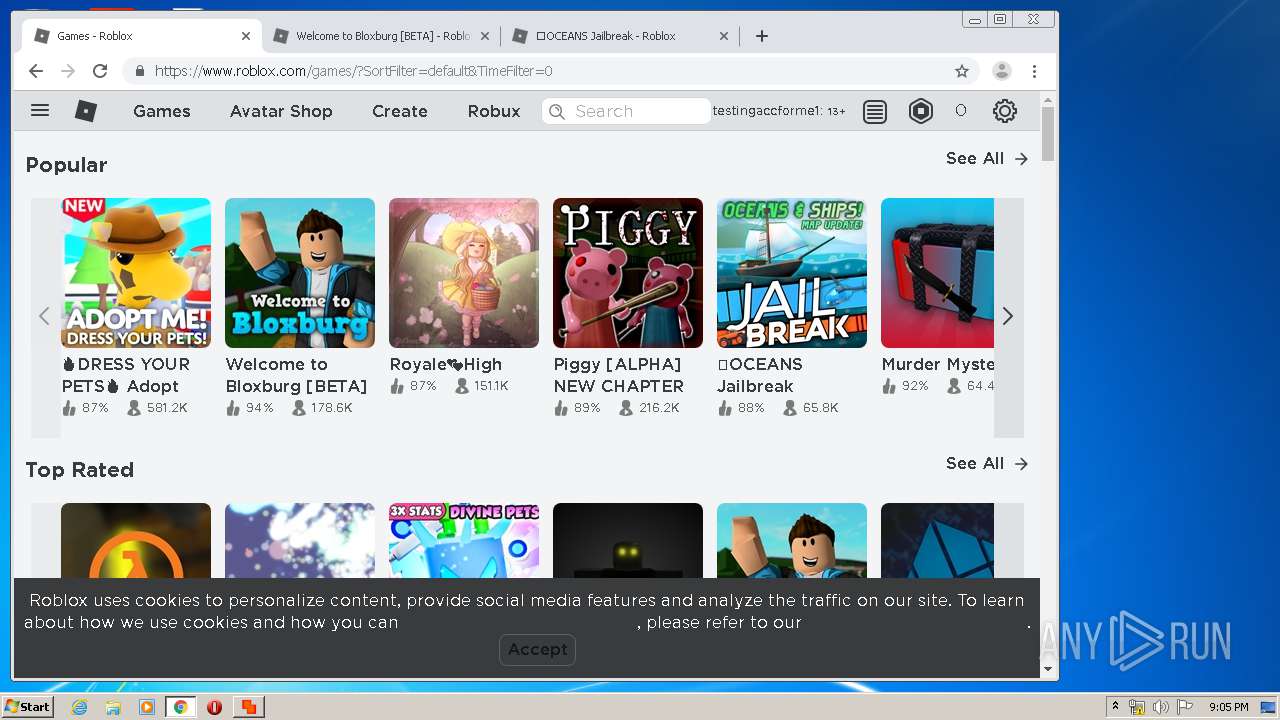The image size is (1280, 720).
Task: Select the Games - Roblox tab
Action: (143, 36)
